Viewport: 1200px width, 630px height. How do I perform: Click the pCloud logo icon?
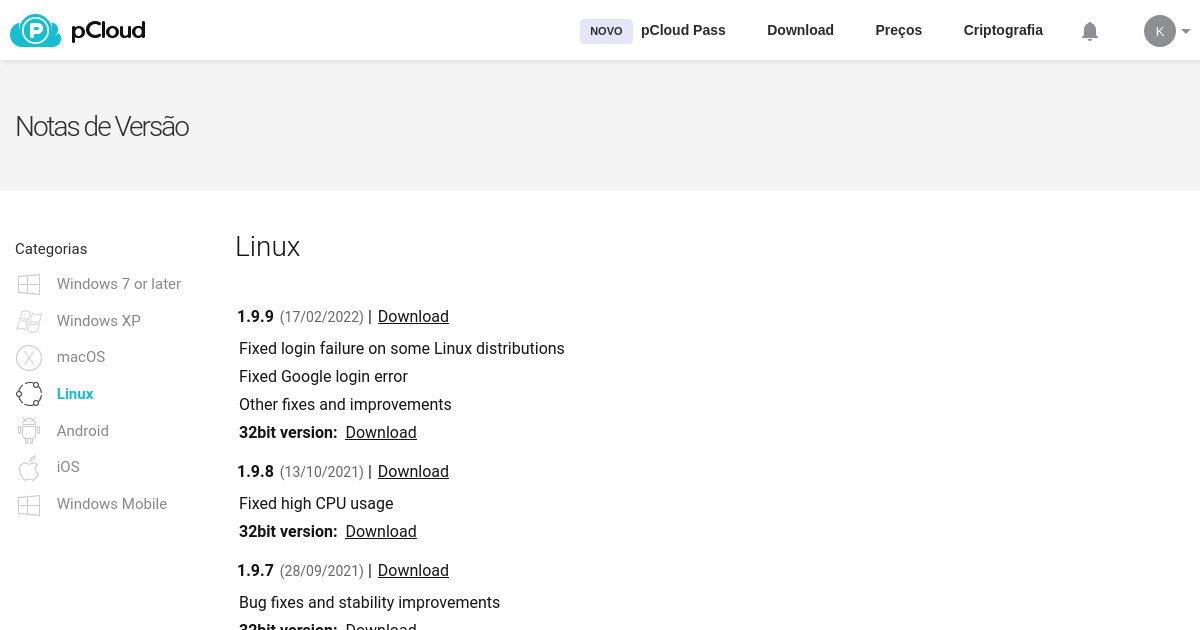pos(36,31)
